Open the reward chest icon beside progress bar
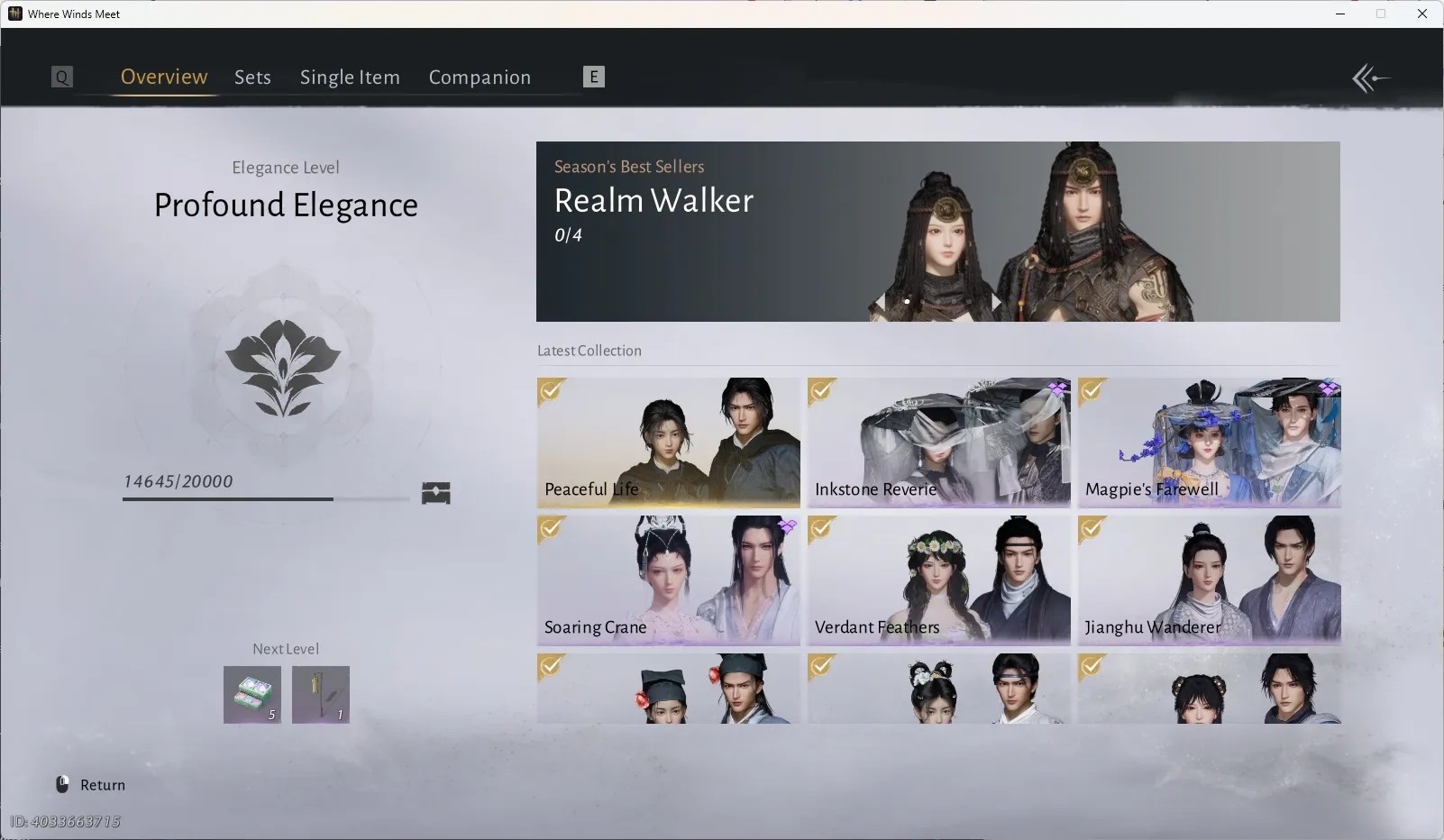 click(436, 493)
